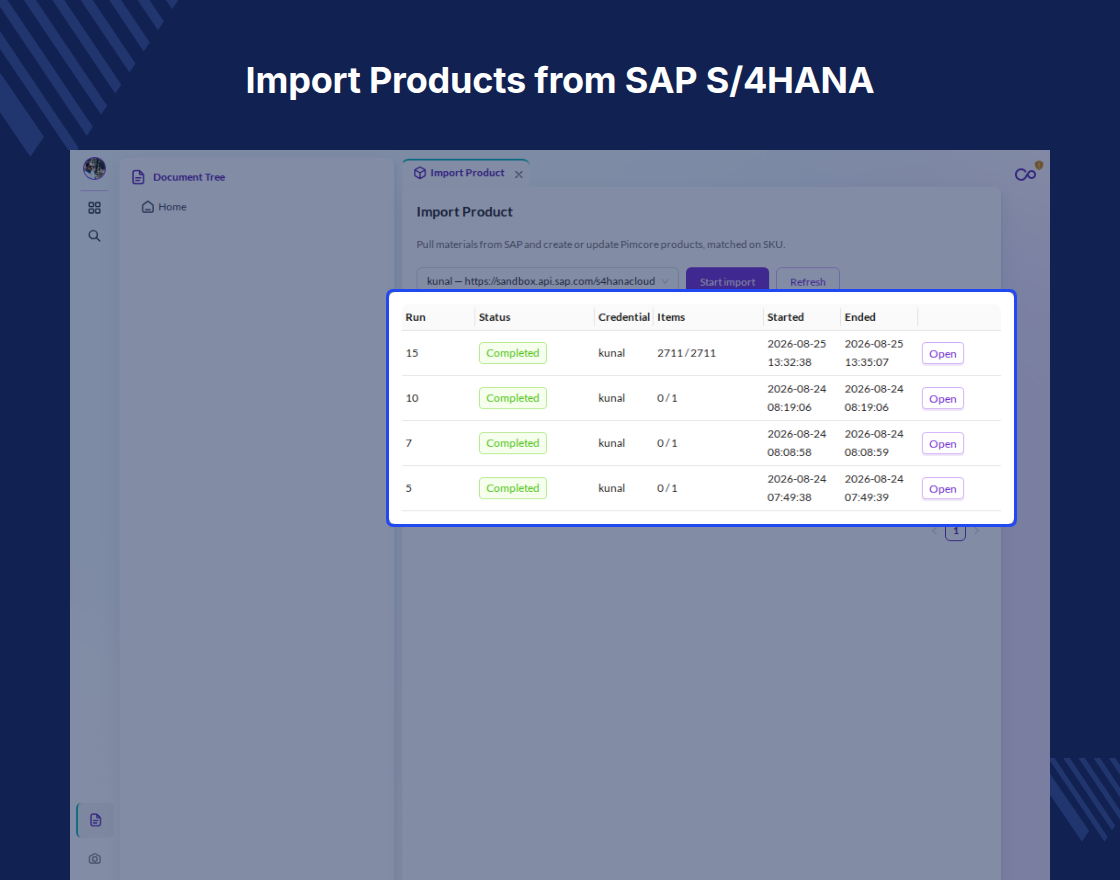Click run number 10 cell

coord(412,398)
